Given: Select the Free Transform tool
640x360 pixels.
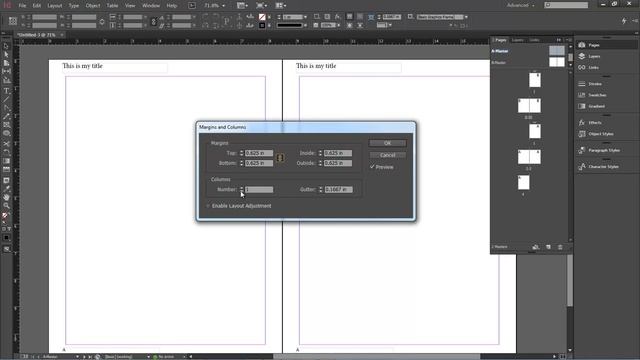Looking at the screenshot, I should pyautogui.click(x=6, y=152).
